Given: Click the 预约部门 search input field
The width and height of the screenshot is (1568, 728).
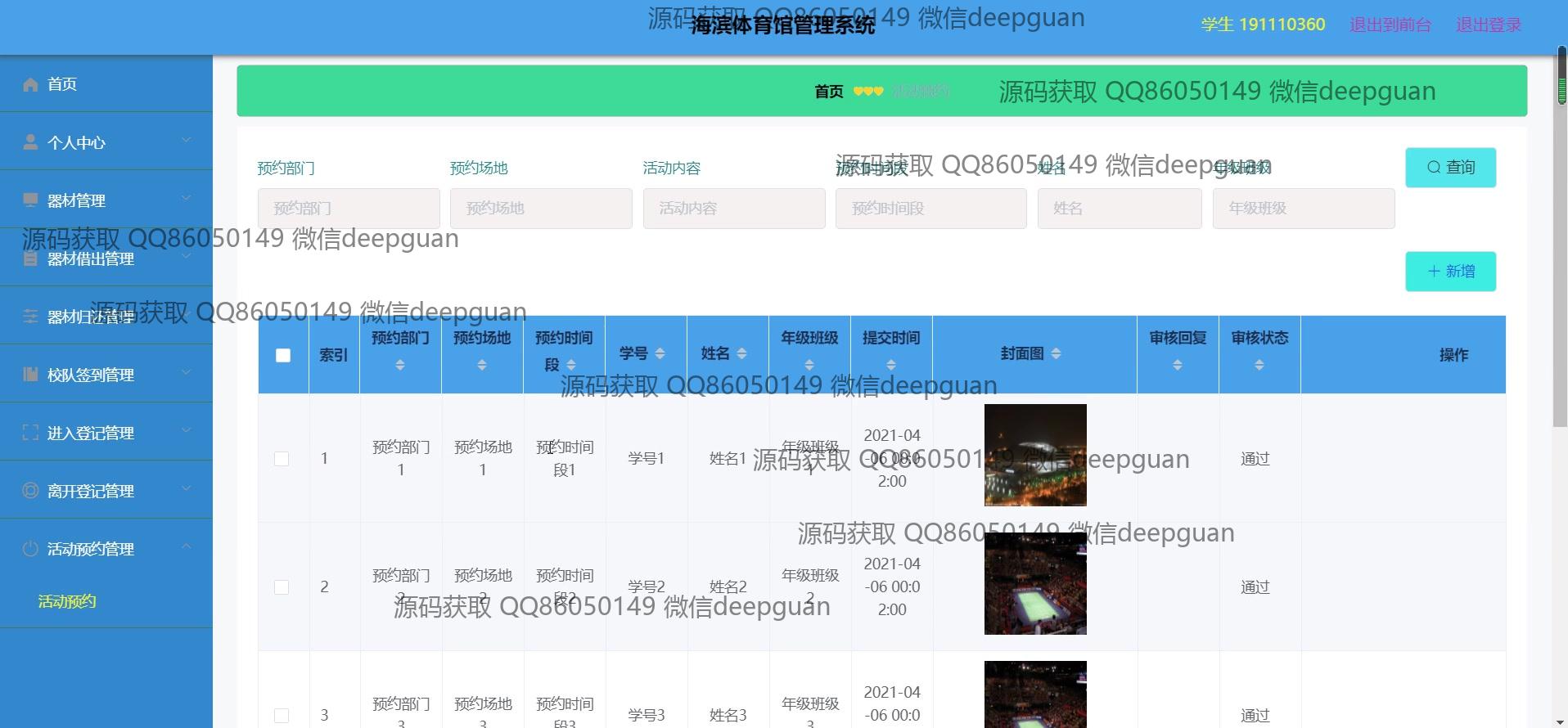Looking at the screenshot, I should pos(349,209).
